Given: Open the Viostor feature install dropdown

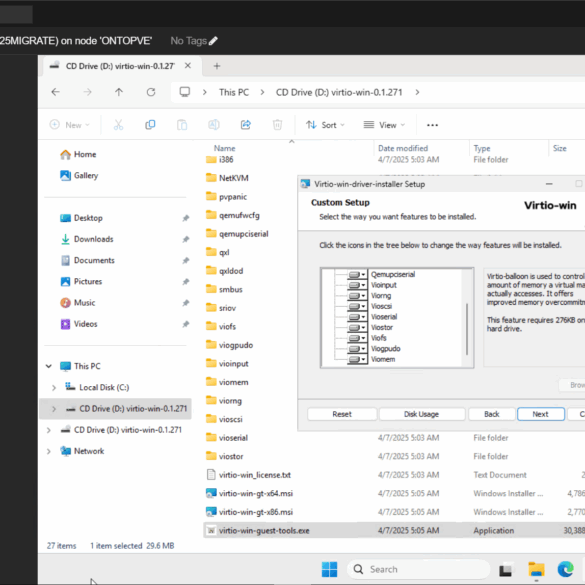Looking at the screenshot, I should coord(357,328).
